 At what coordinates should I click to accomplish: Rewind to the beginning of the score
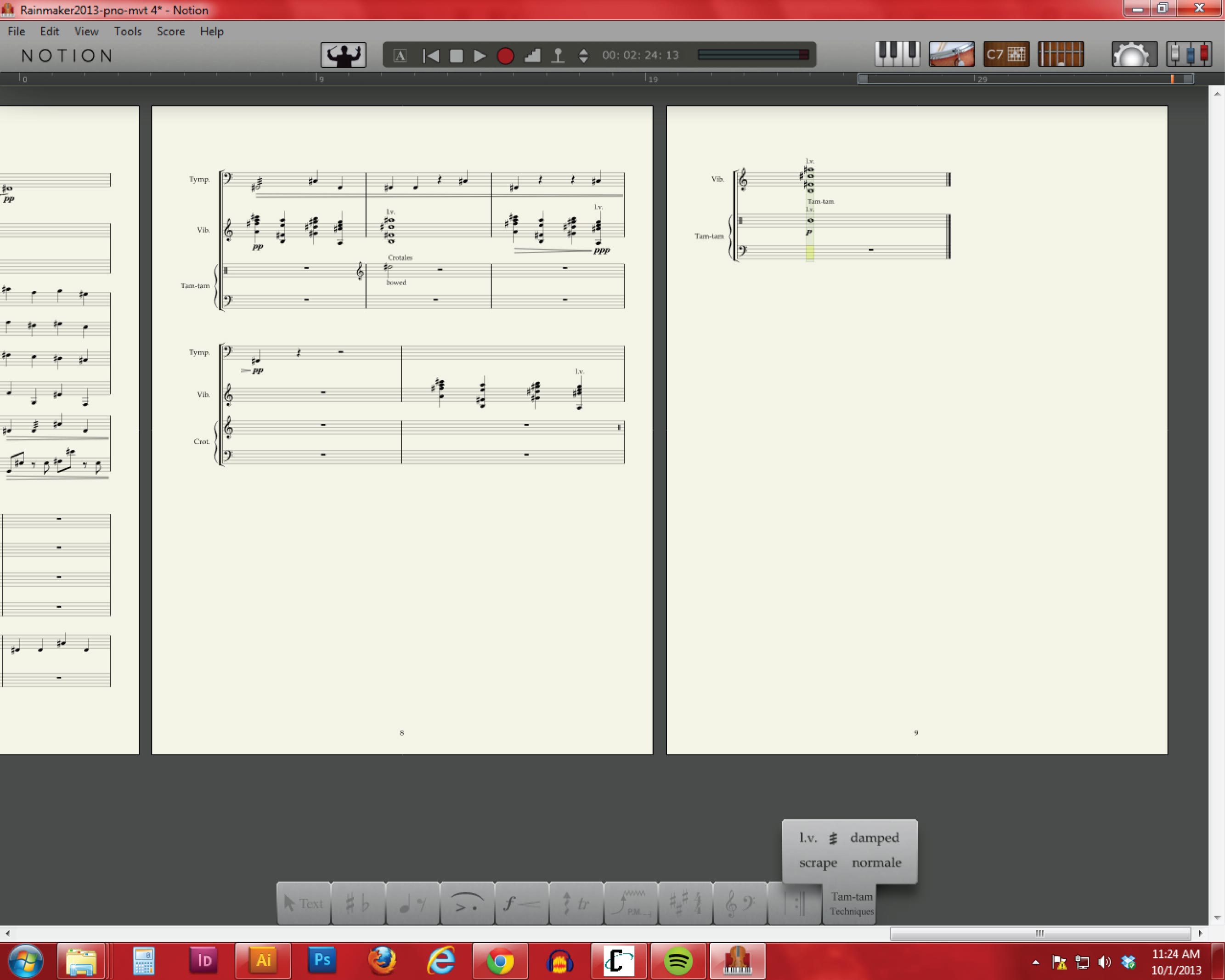point(431,56)
